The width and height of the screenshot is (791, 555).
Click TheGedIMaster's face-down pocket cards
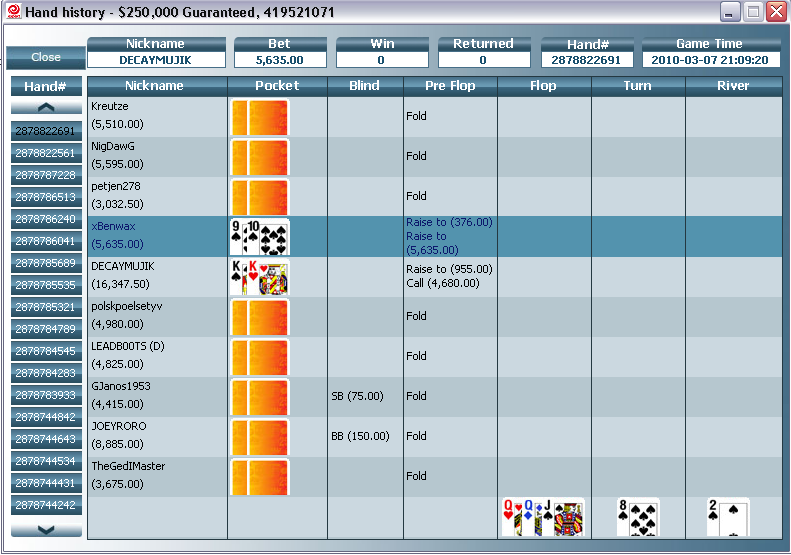click(x=260, y=477)
